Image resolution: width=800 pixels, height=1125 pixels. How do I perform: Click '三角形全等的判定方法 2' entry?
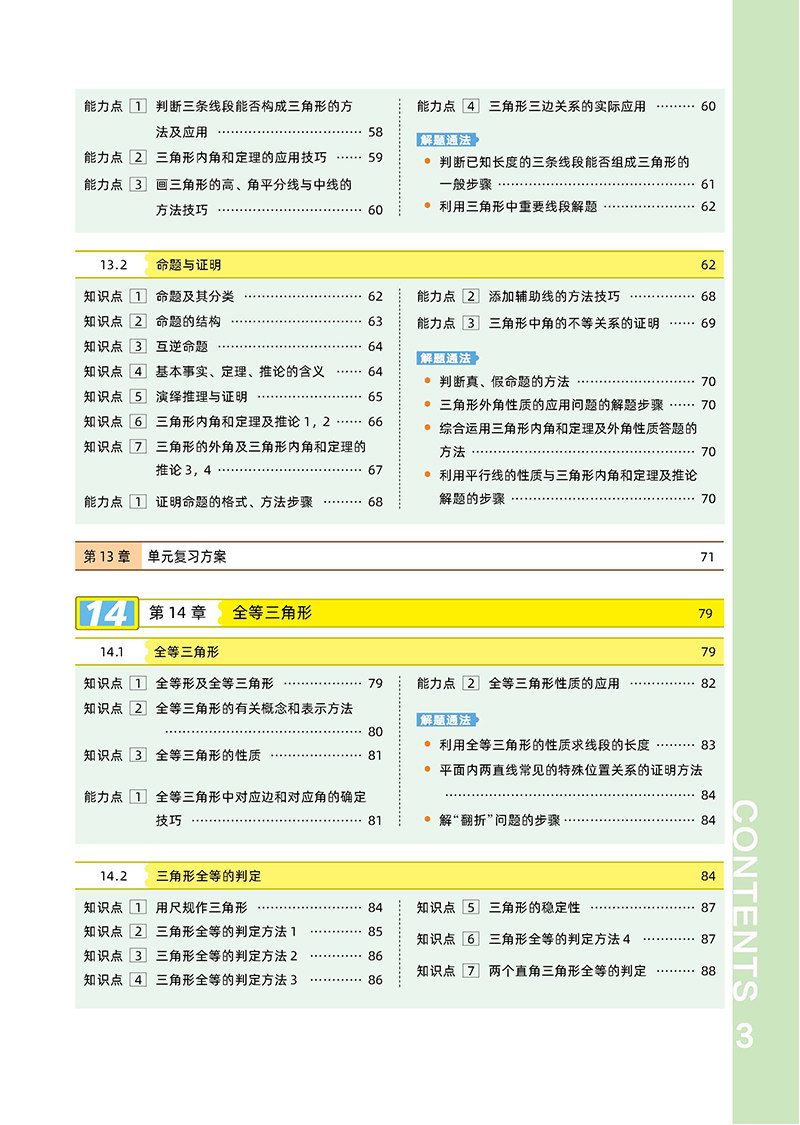[x=226, y=956]
